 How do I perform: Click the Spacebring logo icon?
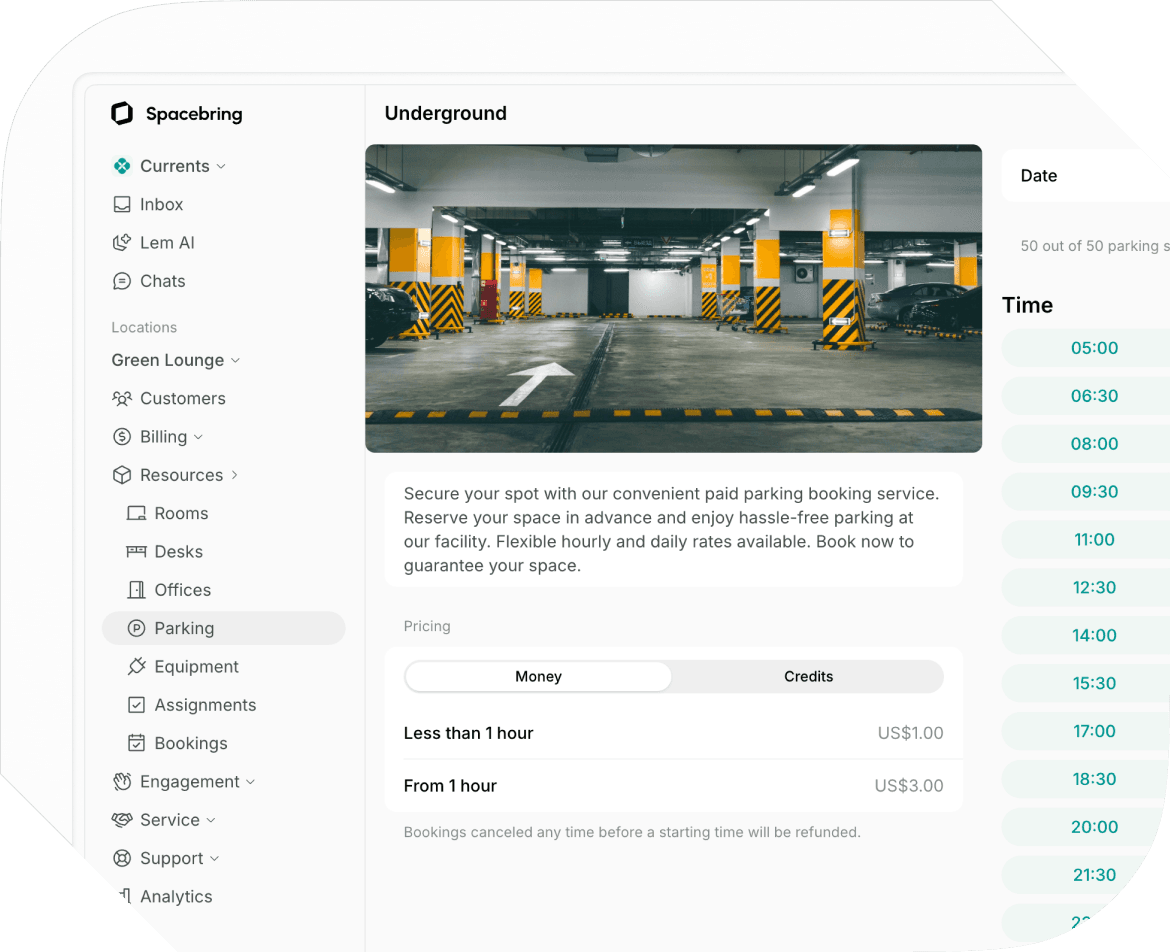tap(122, 113)
